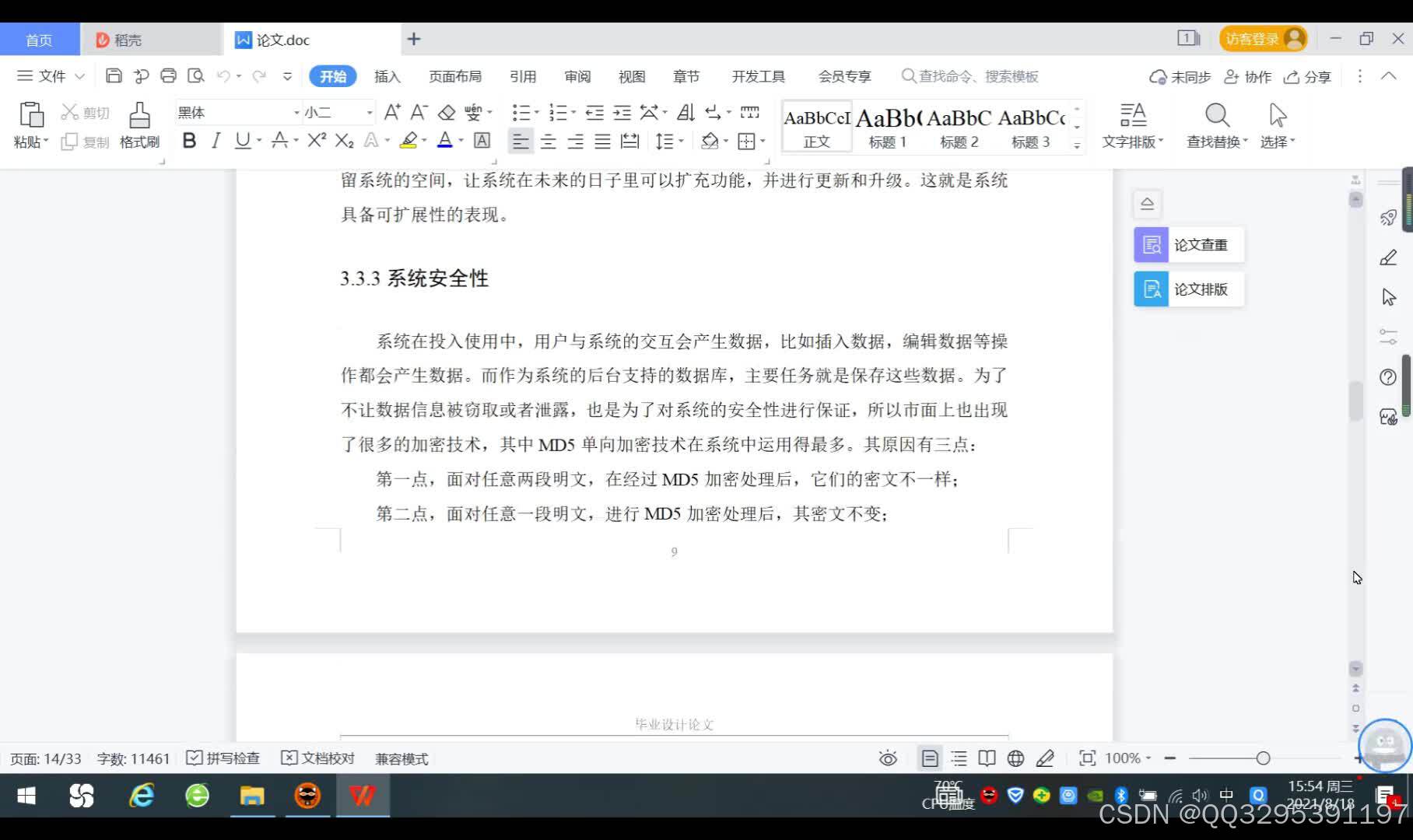Open the font name dropdown
Viewport: 1413px width, 840px height.
point(296,113)
